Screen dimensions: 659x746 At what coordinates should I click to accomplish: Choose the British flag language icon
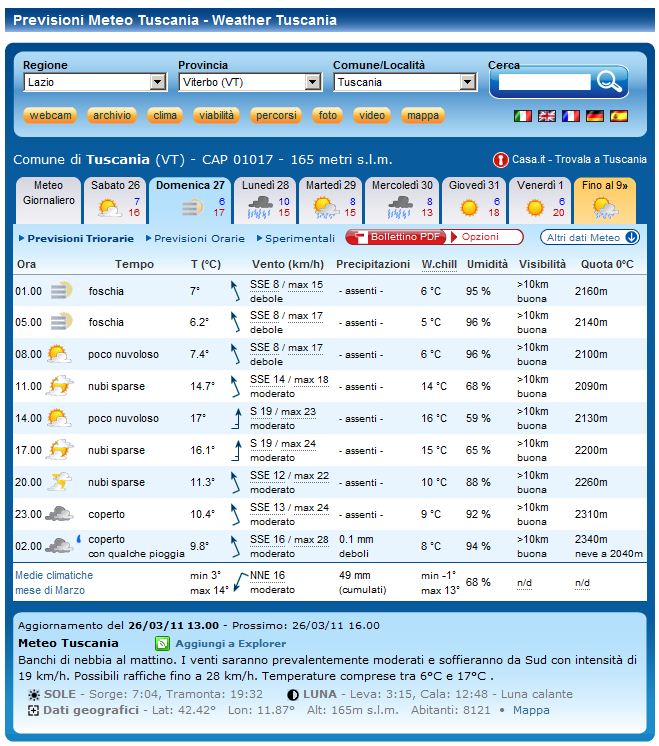click(547, 116)
